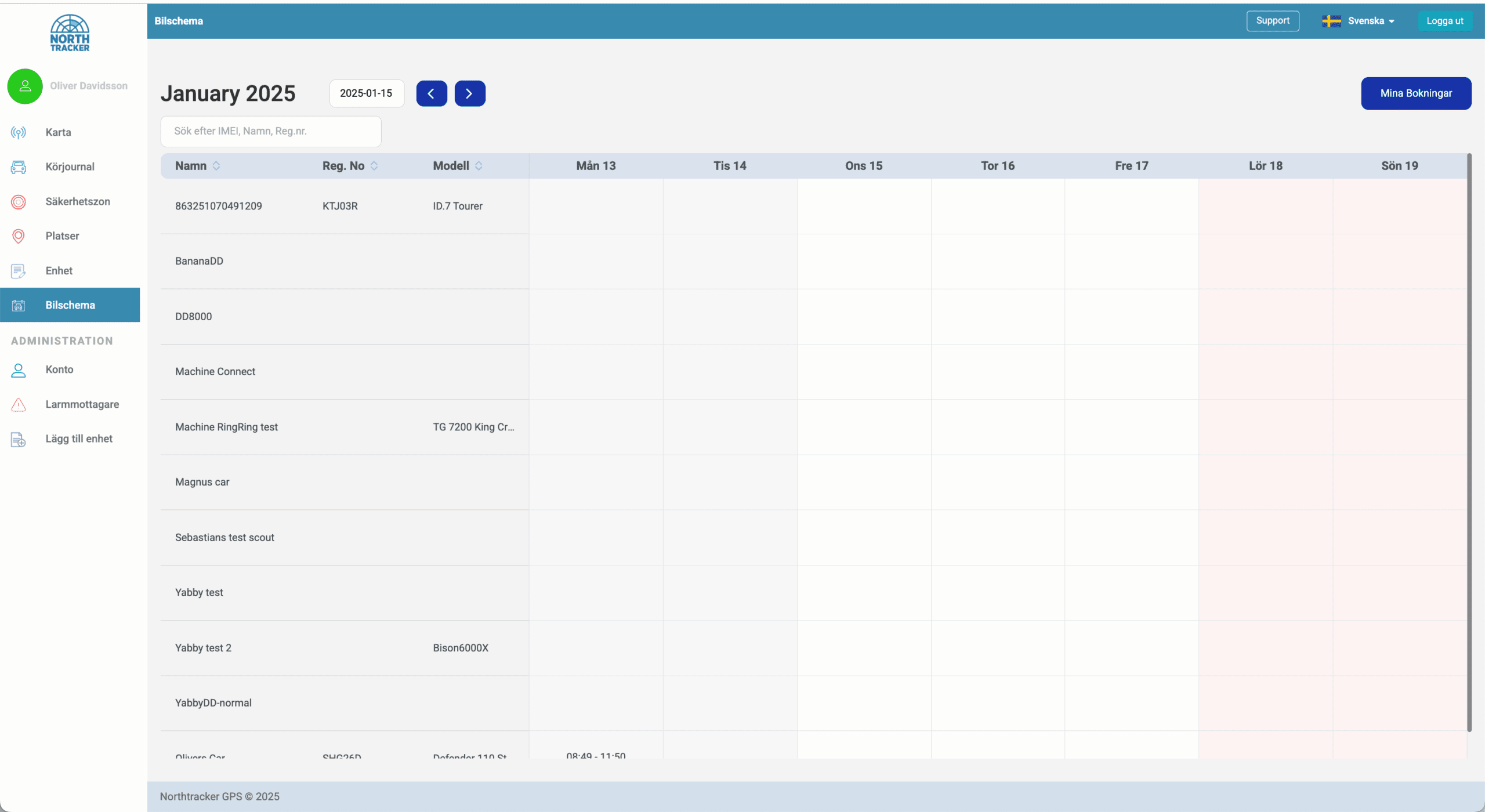The image size is (1485, 812).
Task: Select Bilschema in the sidebar menu
Action: coord(70,305)
